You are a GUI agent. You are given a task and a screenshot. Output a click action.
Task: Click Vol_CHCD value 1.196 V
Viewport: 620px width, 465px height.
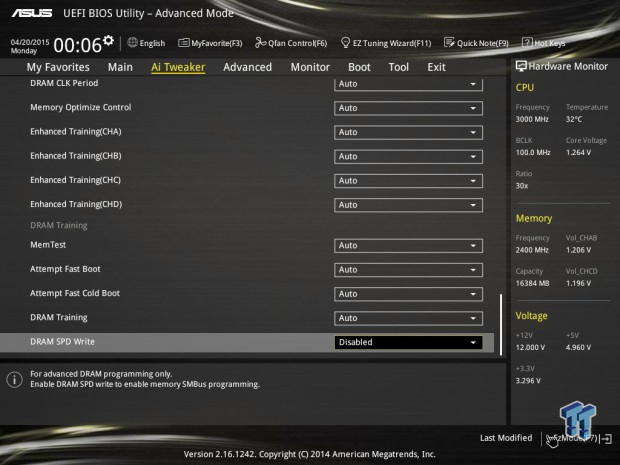tap(578, 283)
